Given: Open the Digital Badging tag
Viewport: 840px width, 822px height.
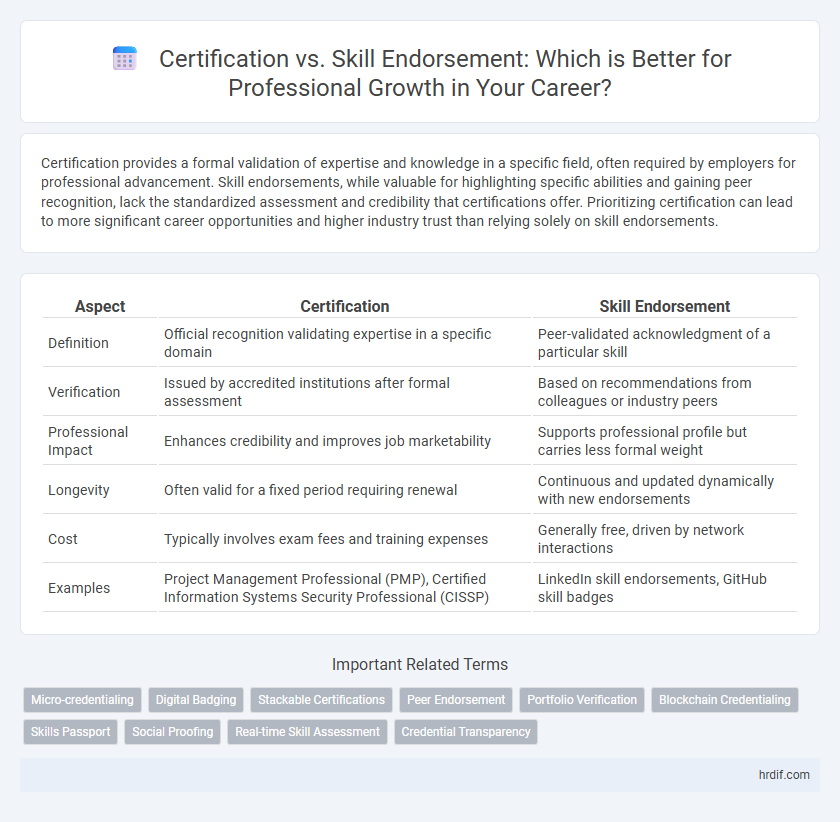Looking at the screenshot, I should click(196, 700).
